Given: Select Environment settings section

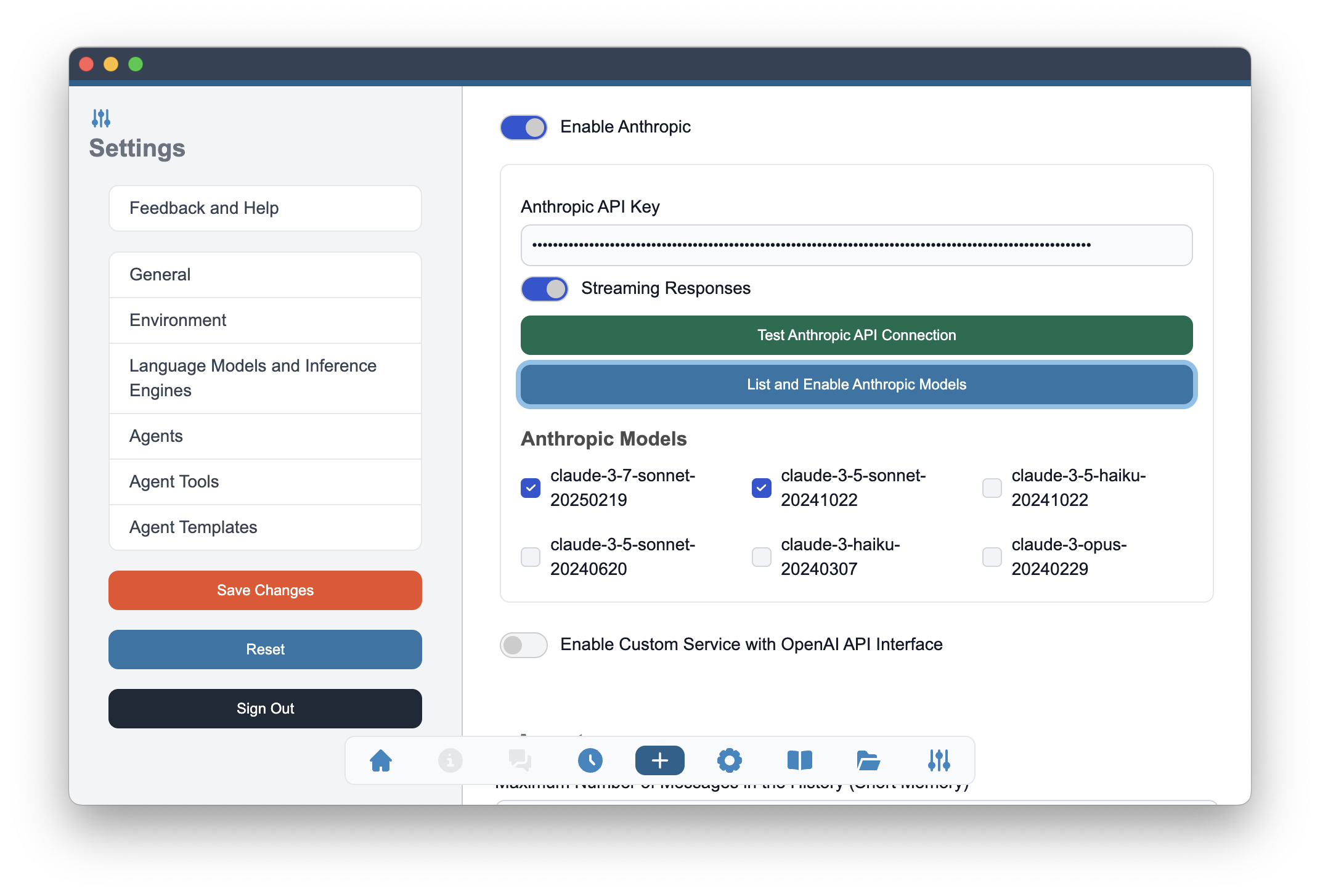Looking at the screenshot, I should [x=265, y=320].
